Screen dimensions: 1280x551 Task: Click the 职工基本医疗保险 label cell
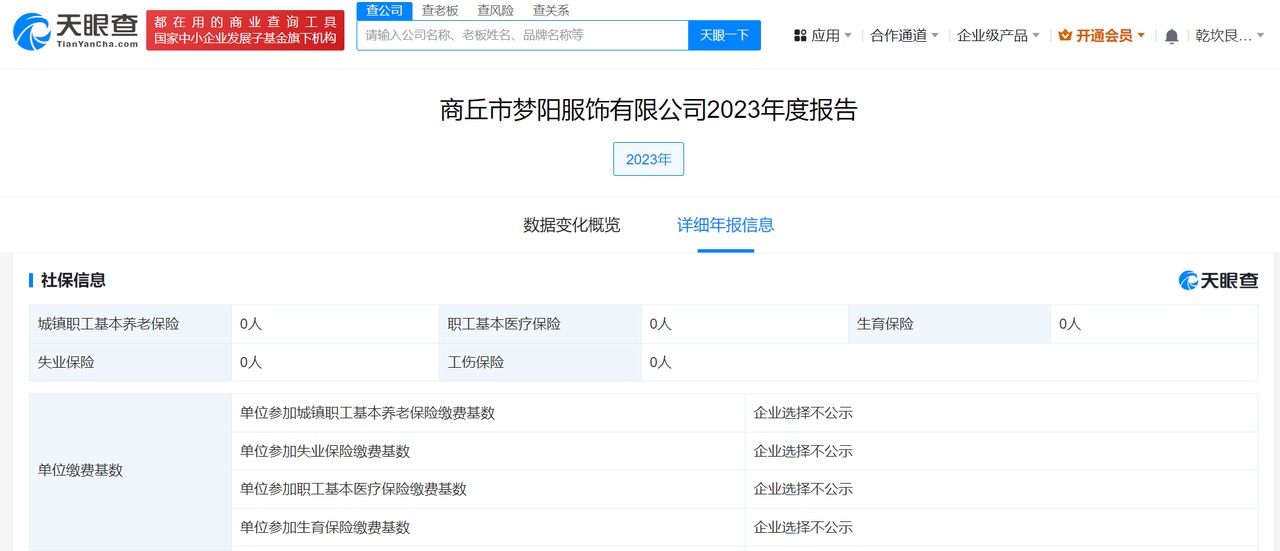540,324
